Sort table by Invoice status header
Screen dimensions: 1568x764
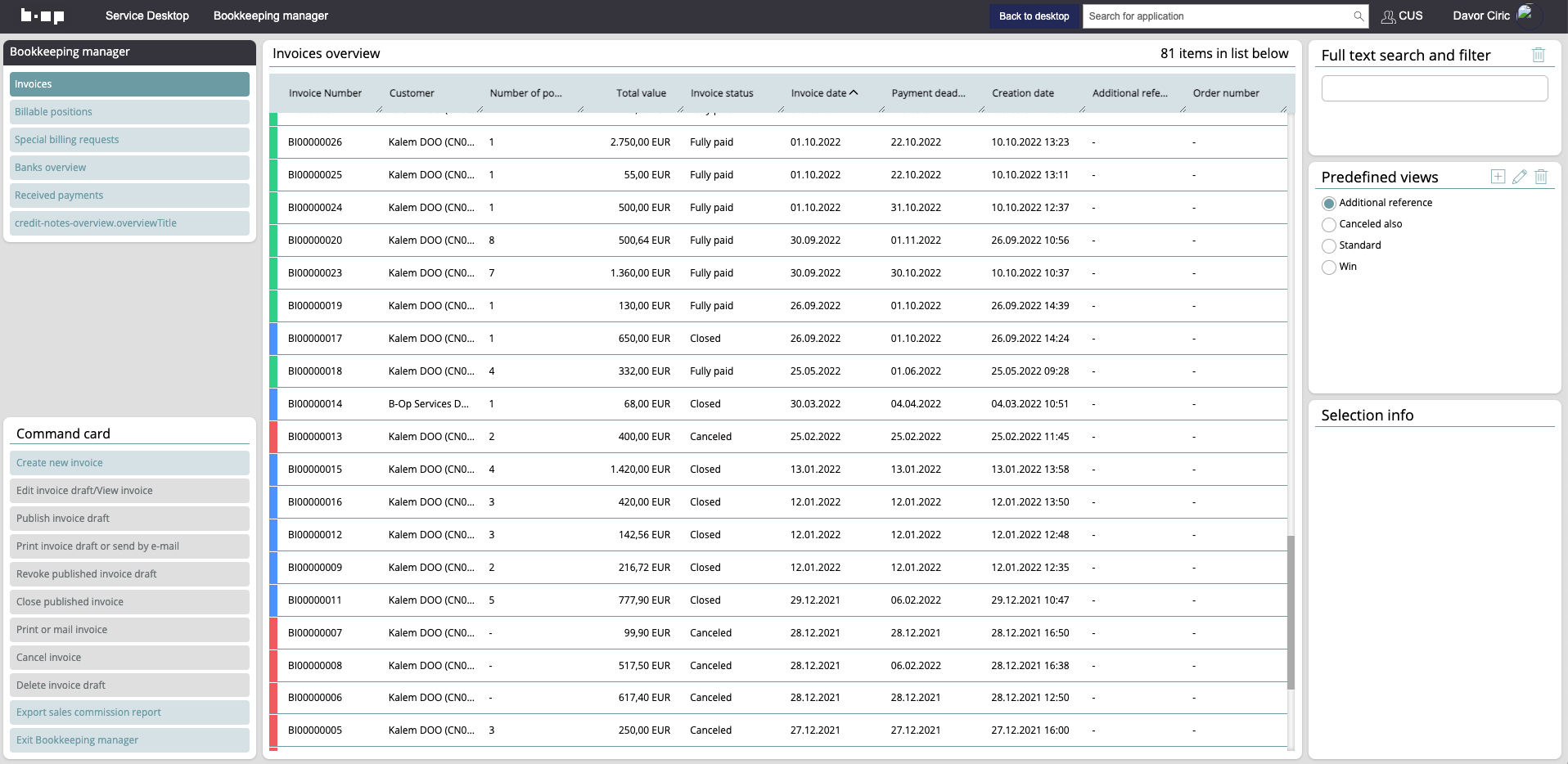[721, 93]
